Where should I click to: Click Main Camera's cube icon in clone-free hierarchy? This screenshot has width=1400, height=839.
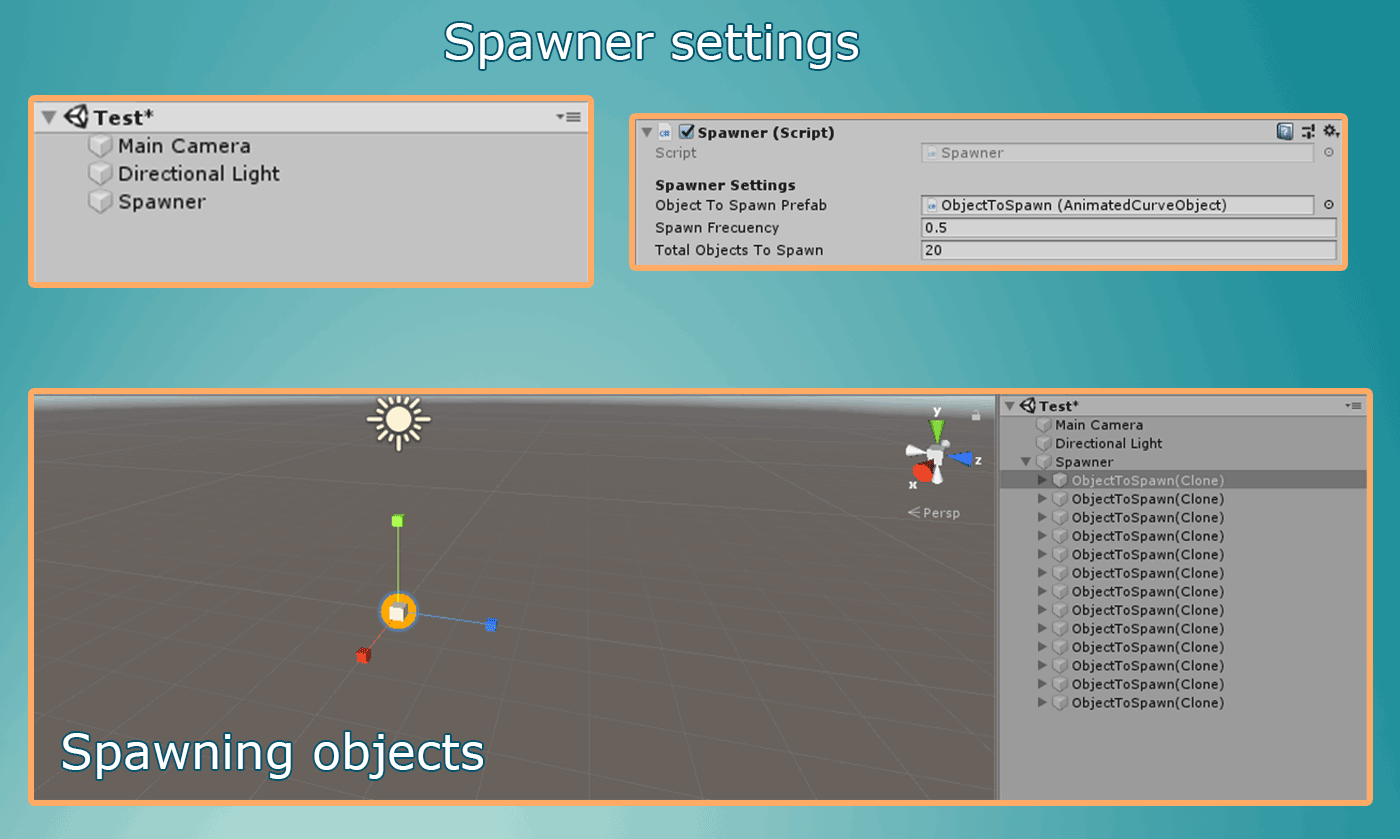(x=100, y=146)
